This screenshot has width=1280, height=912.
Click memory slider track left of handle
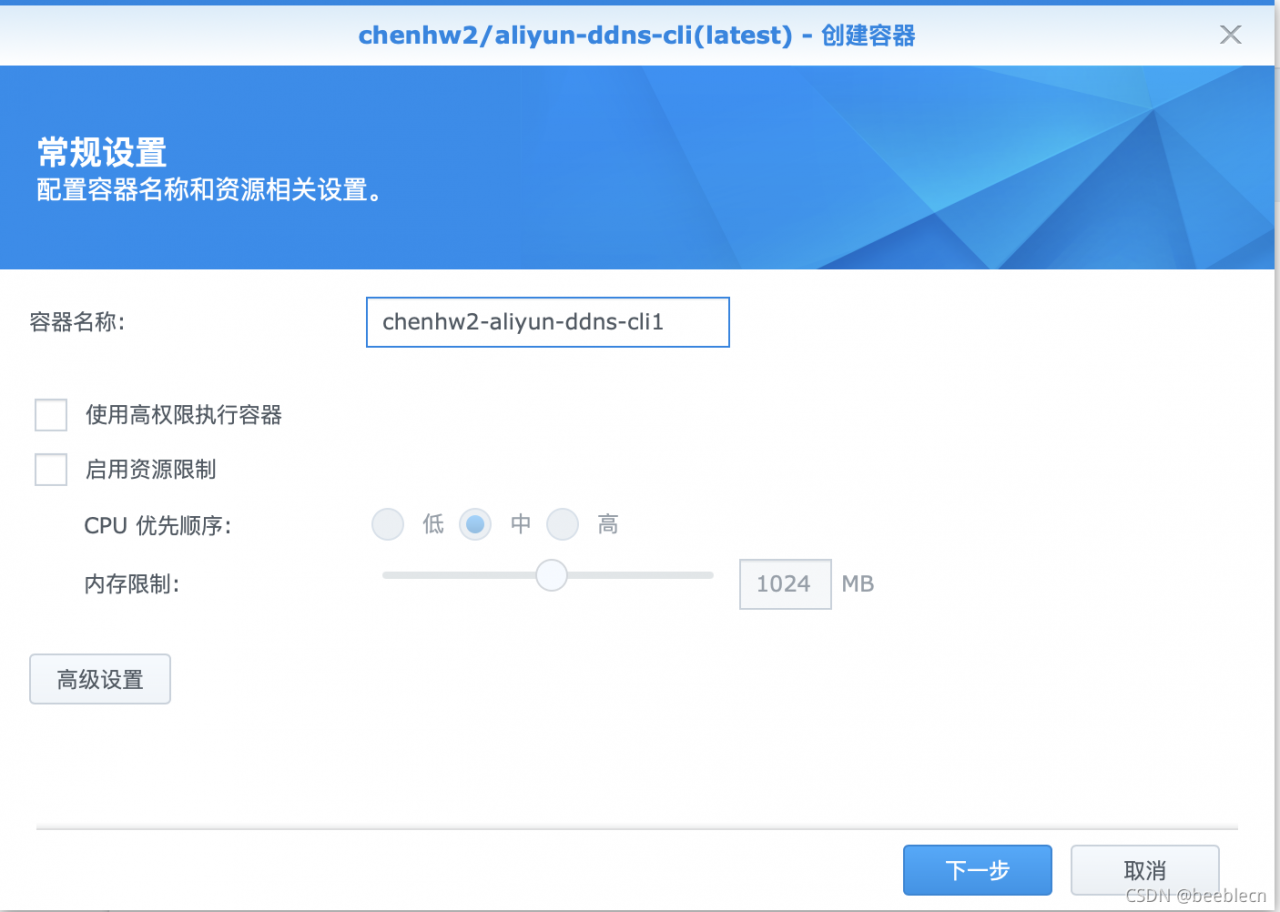tap(459, 575)
